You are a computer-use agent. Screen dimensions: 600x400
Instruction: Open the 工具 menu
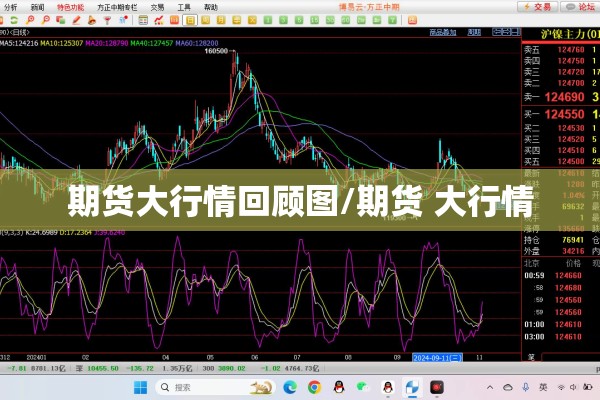[x=184, y=7]
